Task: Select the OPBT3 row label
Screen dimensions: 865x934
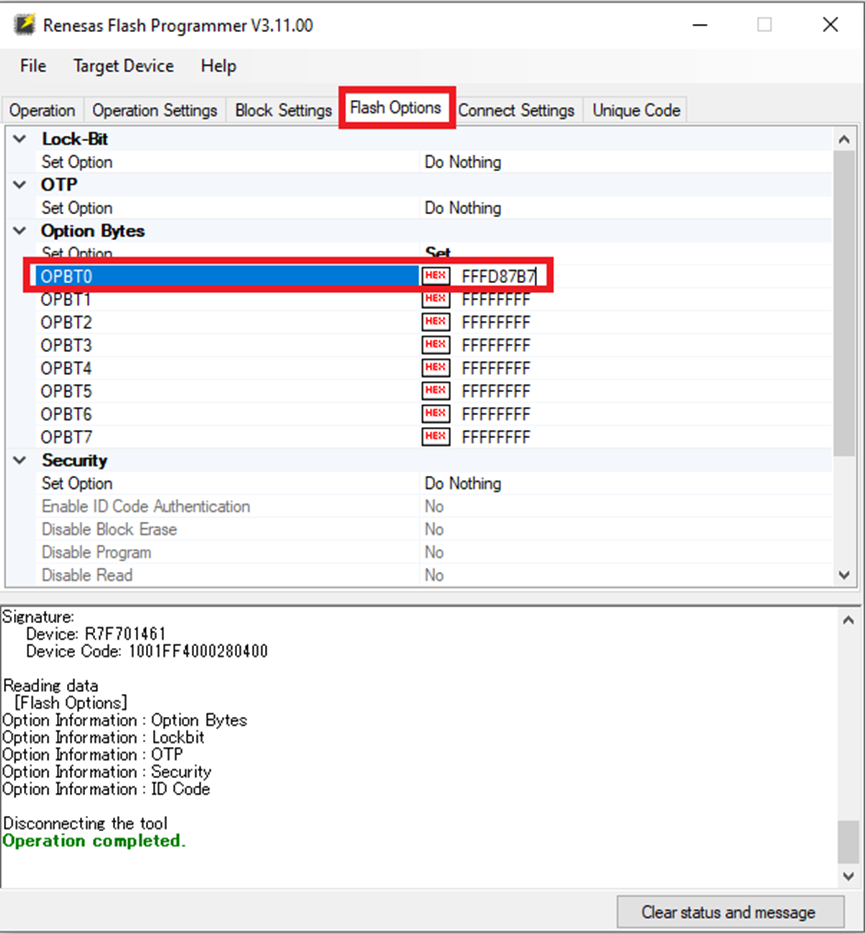Action: pyautogui.click(x=66, y=345)
